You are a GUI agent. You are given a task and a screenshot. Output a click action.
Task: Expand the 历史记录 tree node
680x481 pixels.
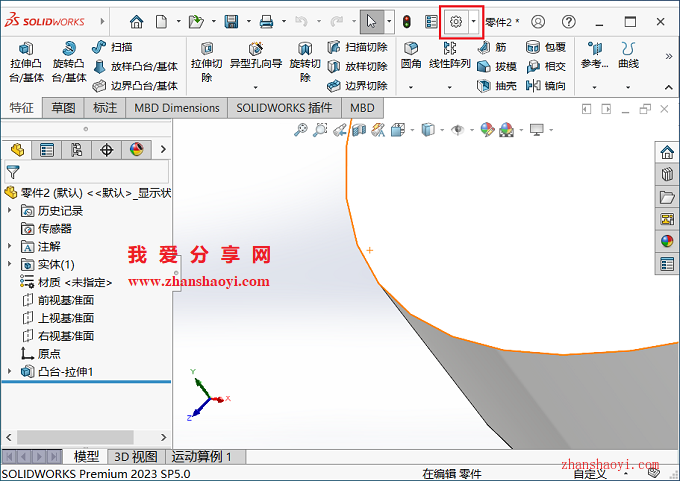tap(10, 210)
